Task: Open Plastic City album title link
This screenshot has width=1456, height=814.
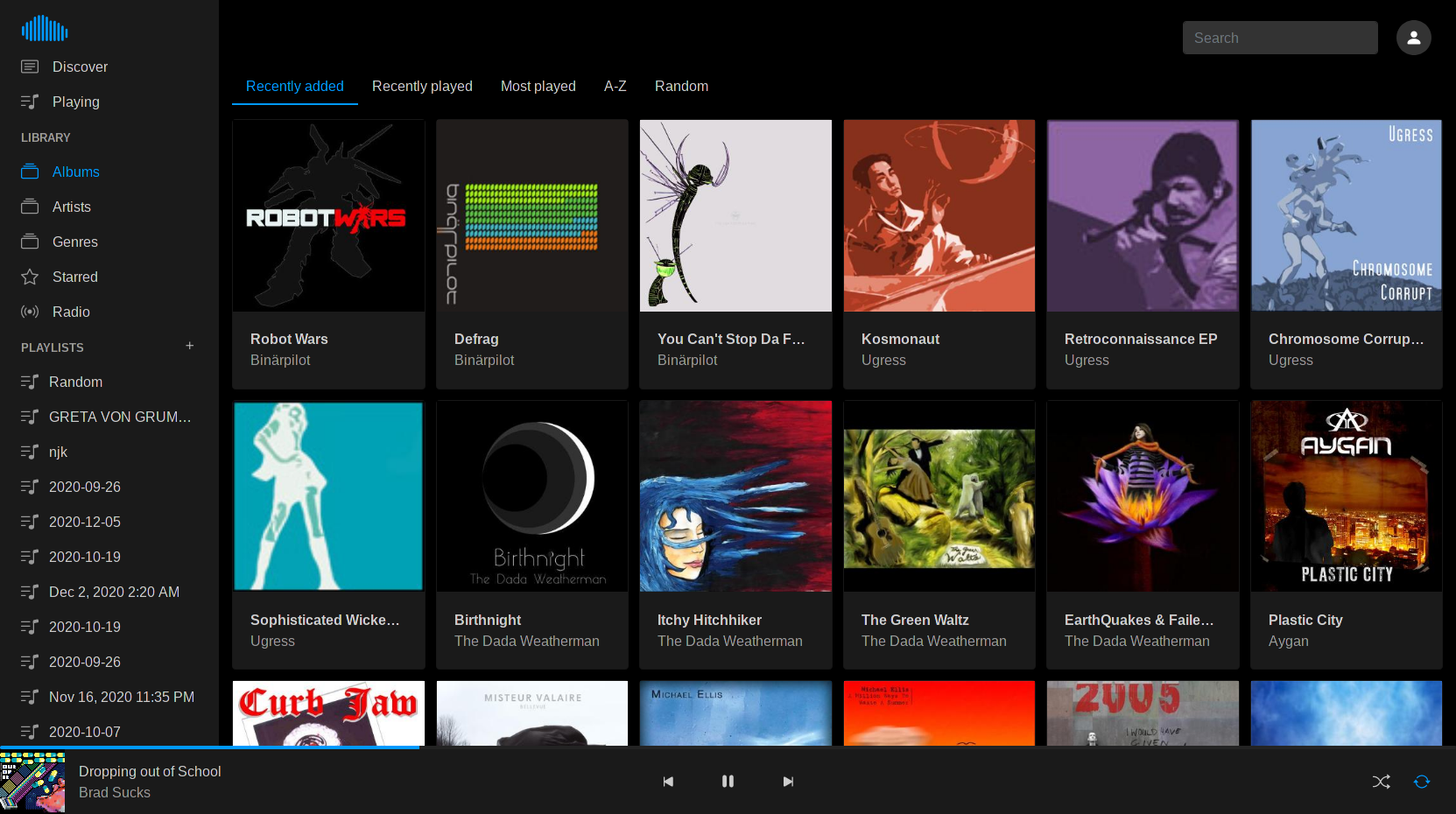Action: tap(1305, 620)
